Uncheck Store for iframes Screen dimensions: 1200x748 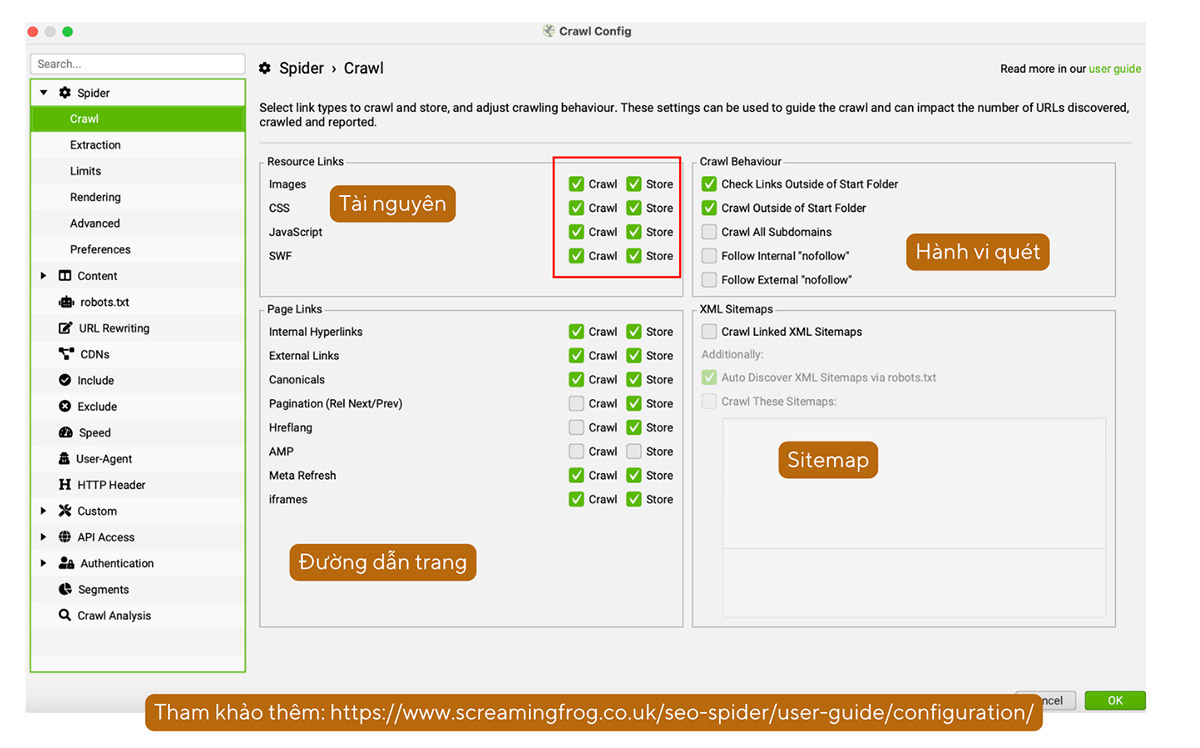[x=635, y=500]
